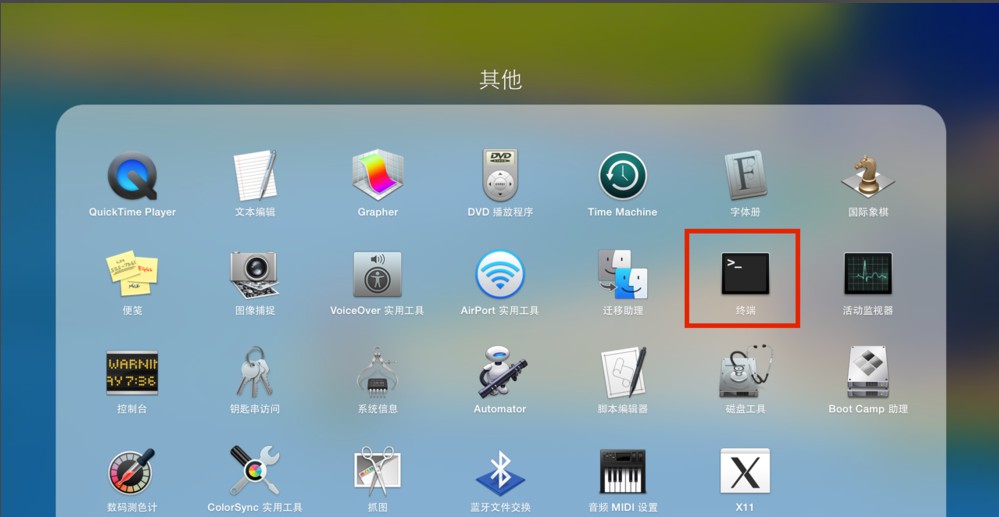Click the 其他 folder title
Image resolution: width=999 pixels, height=517 pixels.
[x=500, y=80]
